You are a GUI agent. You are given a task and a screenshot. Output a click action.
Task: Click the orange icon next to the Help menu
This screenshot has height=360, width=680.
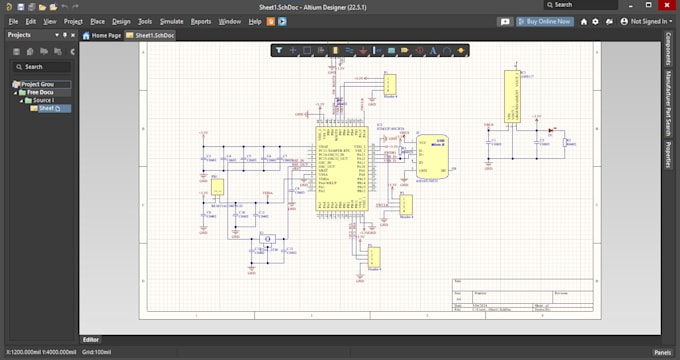pyautogui.click(x=271, y=21)
